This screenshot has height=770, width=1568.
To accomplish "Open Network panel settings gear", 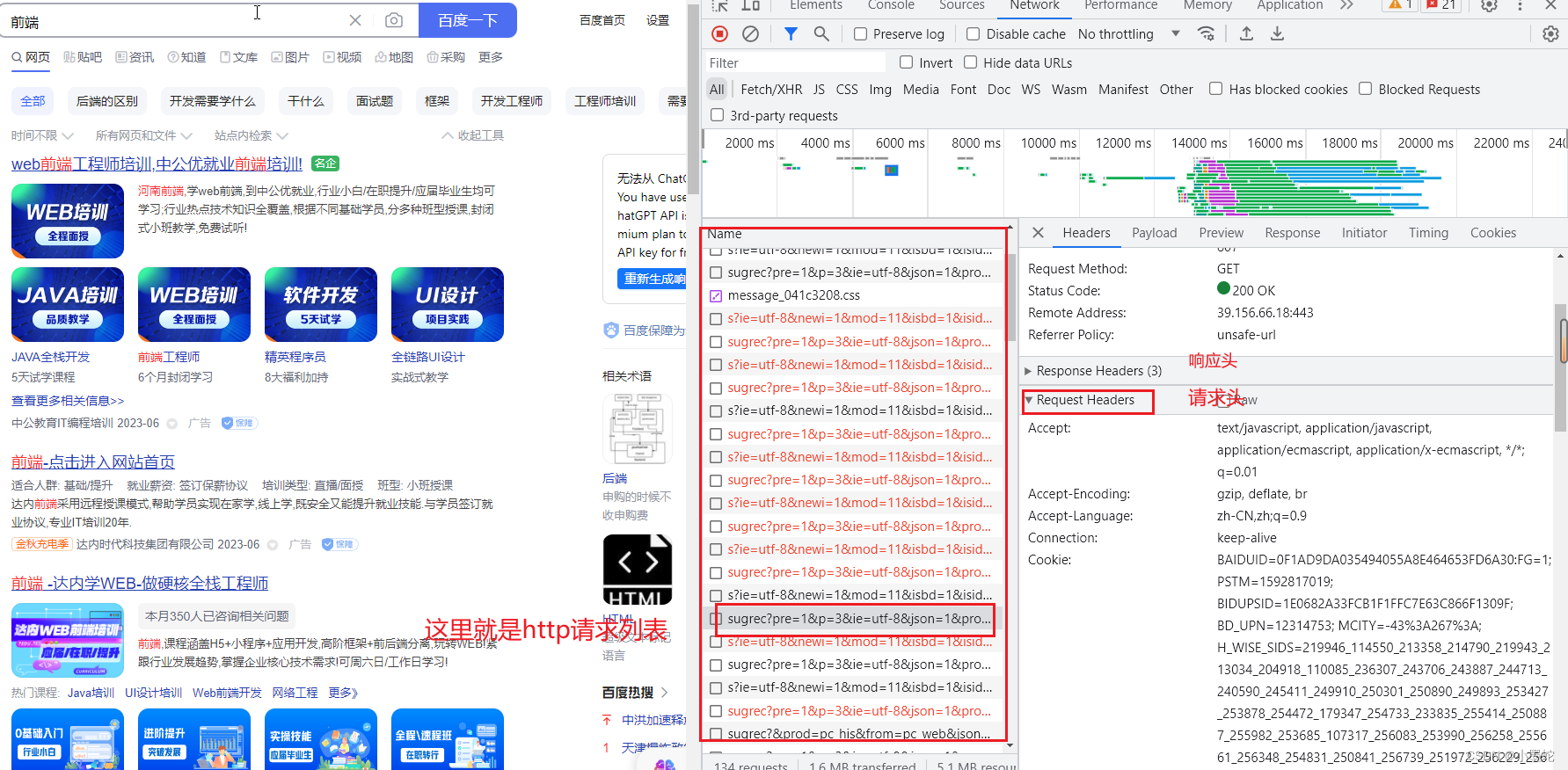I will click(x=1550, y=33).
